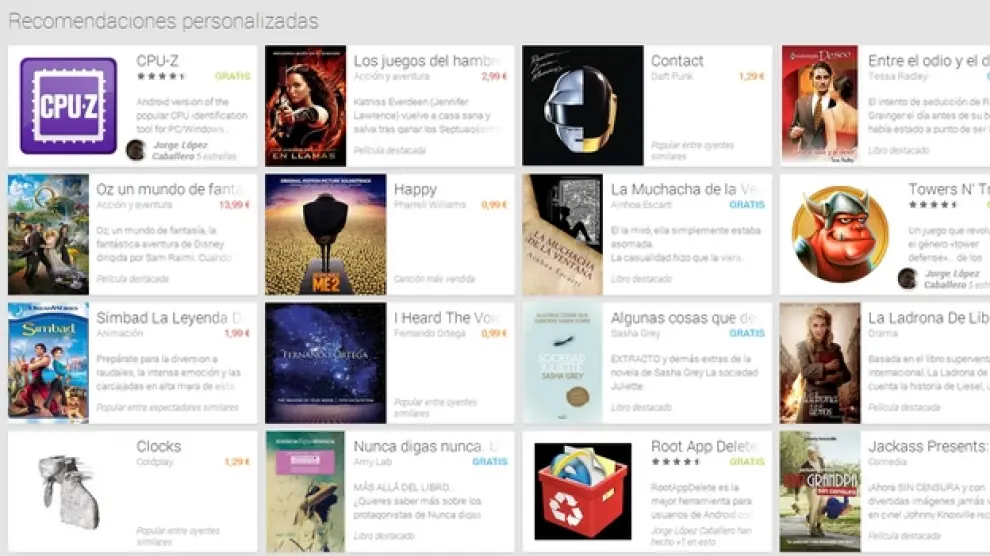
Task: Open the Los juegos del hambre poster
Action: click(306, 105)
